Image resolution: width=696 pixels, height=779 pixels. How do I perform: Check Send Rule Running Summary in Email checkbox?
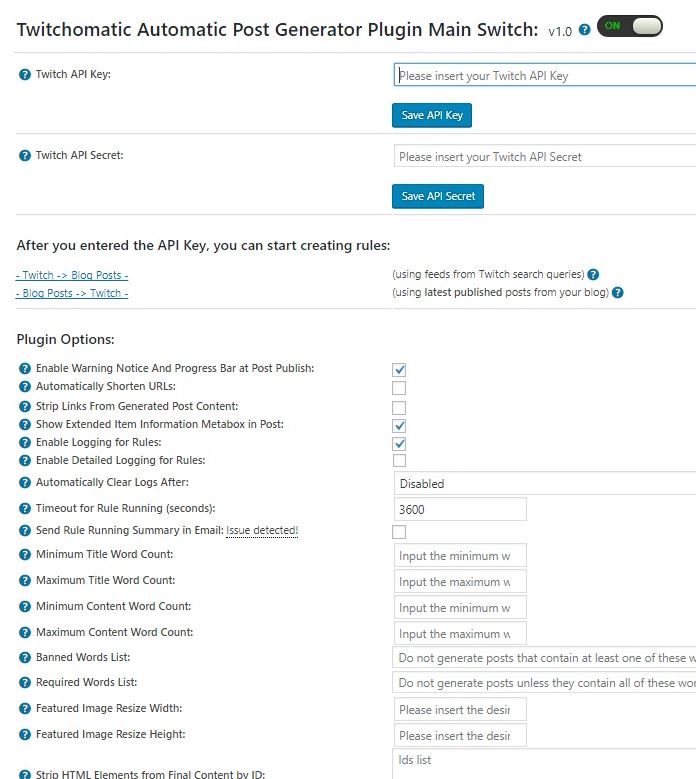point(399,532)
